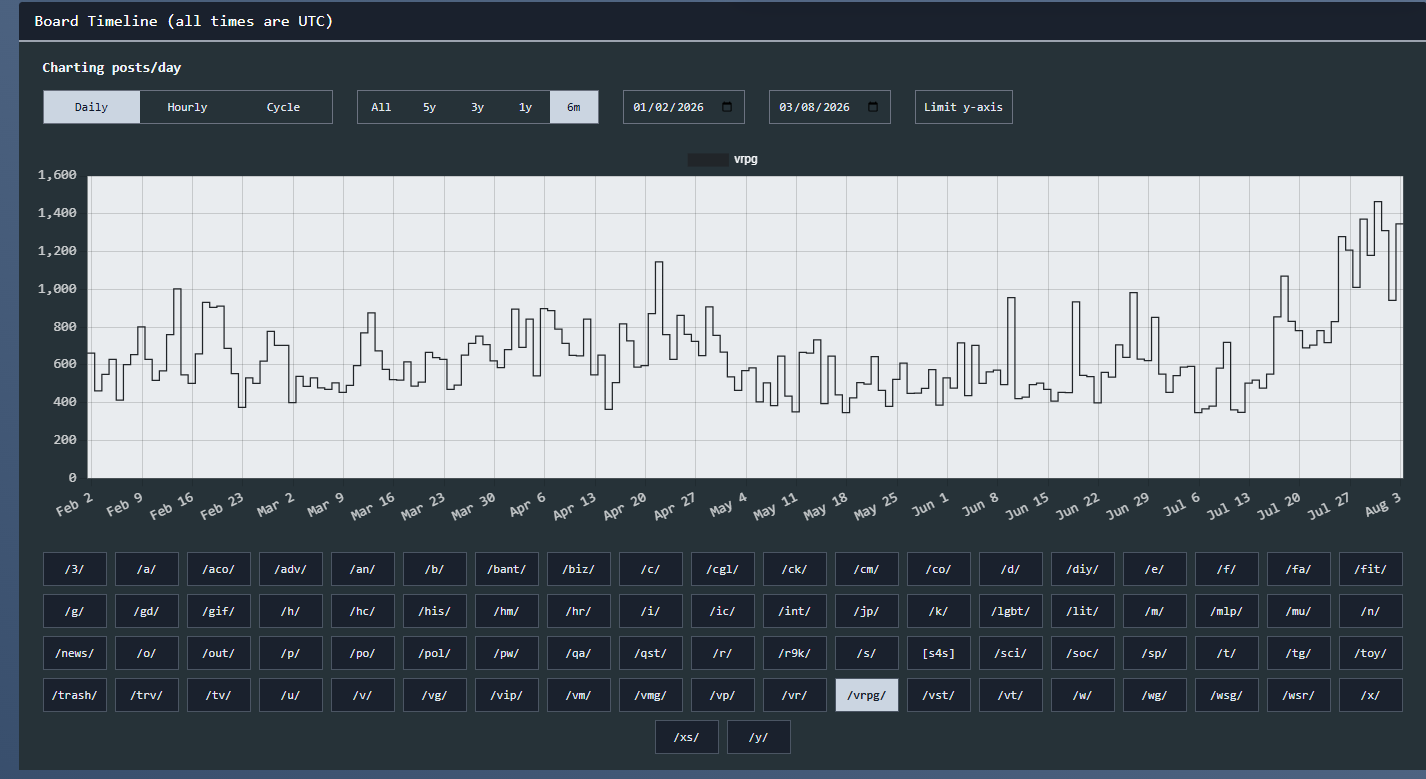Screen dimensions: 1426x779
Task: Select the /lgbt/ board
Action: click(1011, 611)
